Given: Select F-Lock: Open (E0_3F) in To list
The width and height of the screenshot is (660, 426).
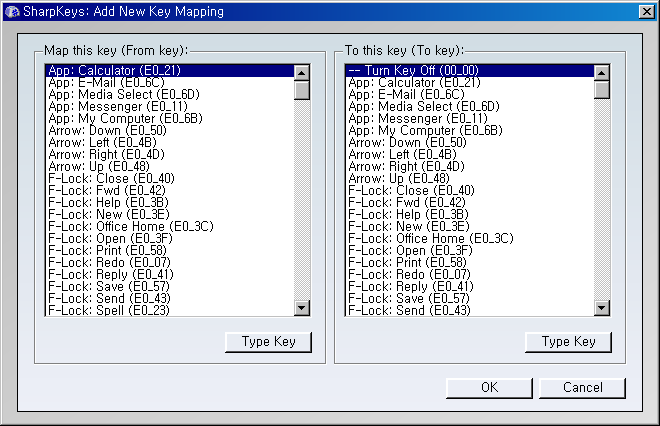Looking at the screenshot, I should 469,250.
